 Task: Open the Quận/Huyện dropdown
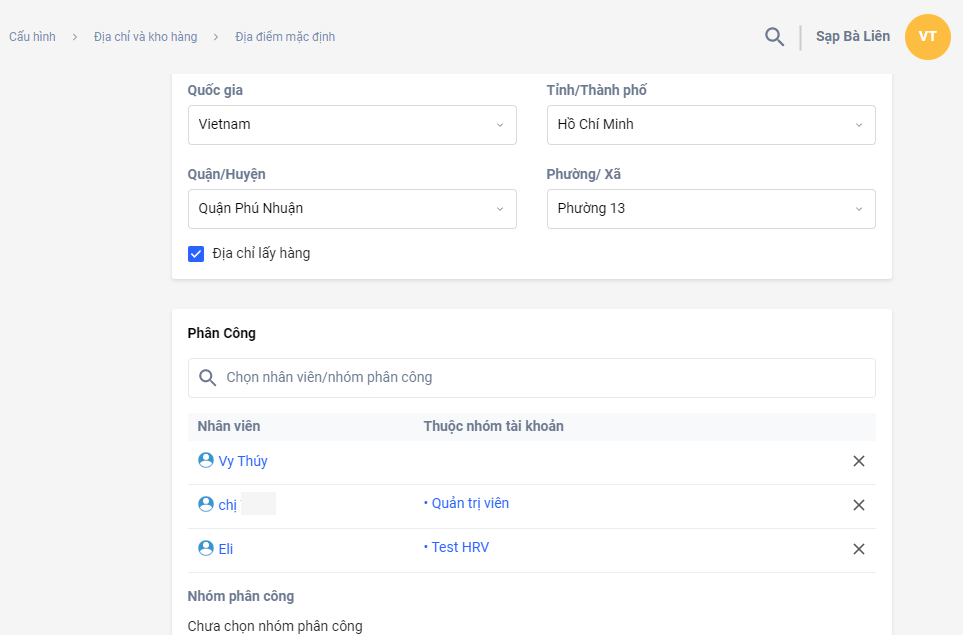(352, 209)
